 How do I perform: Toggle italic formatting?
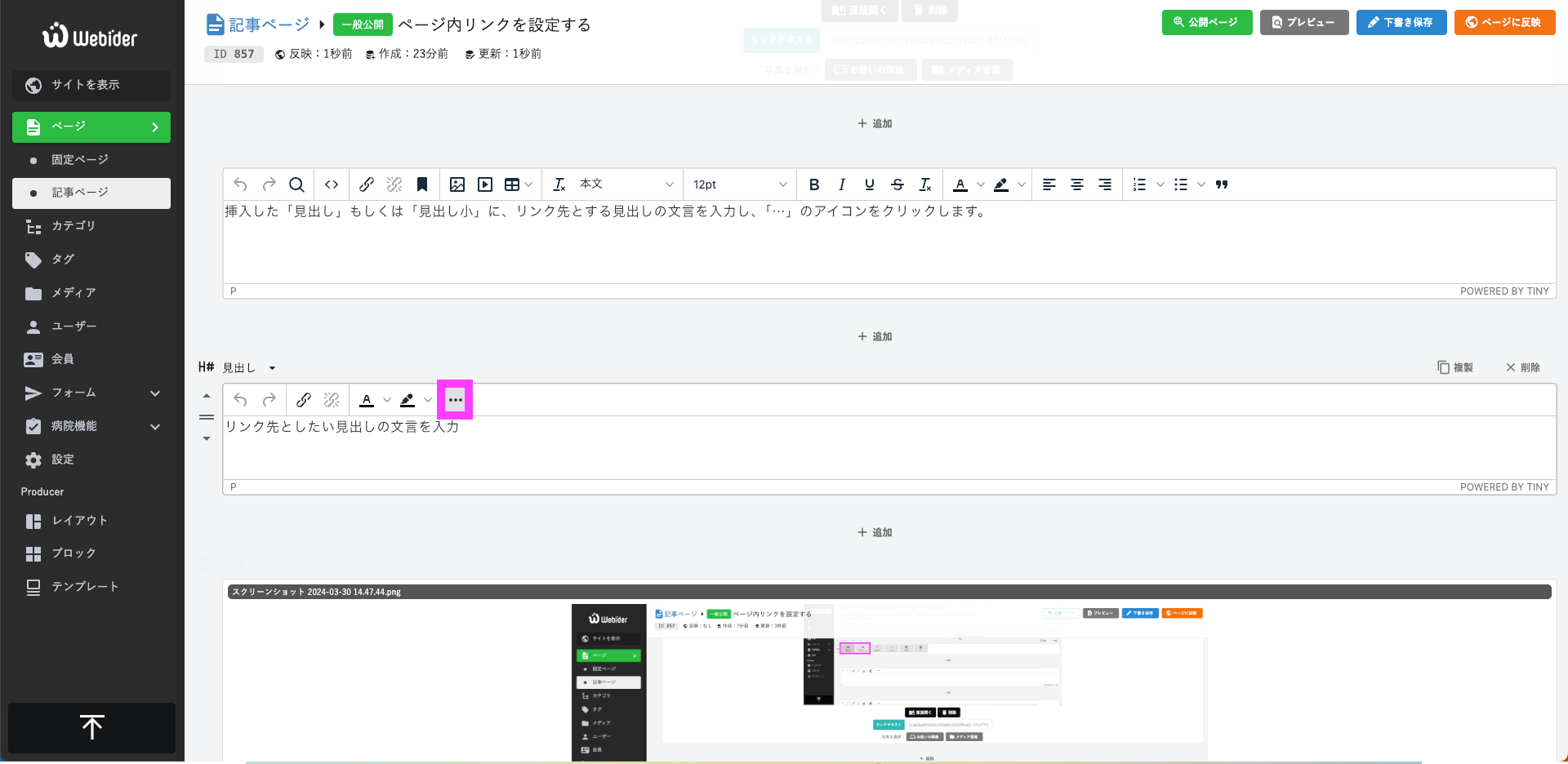(842, 184)
